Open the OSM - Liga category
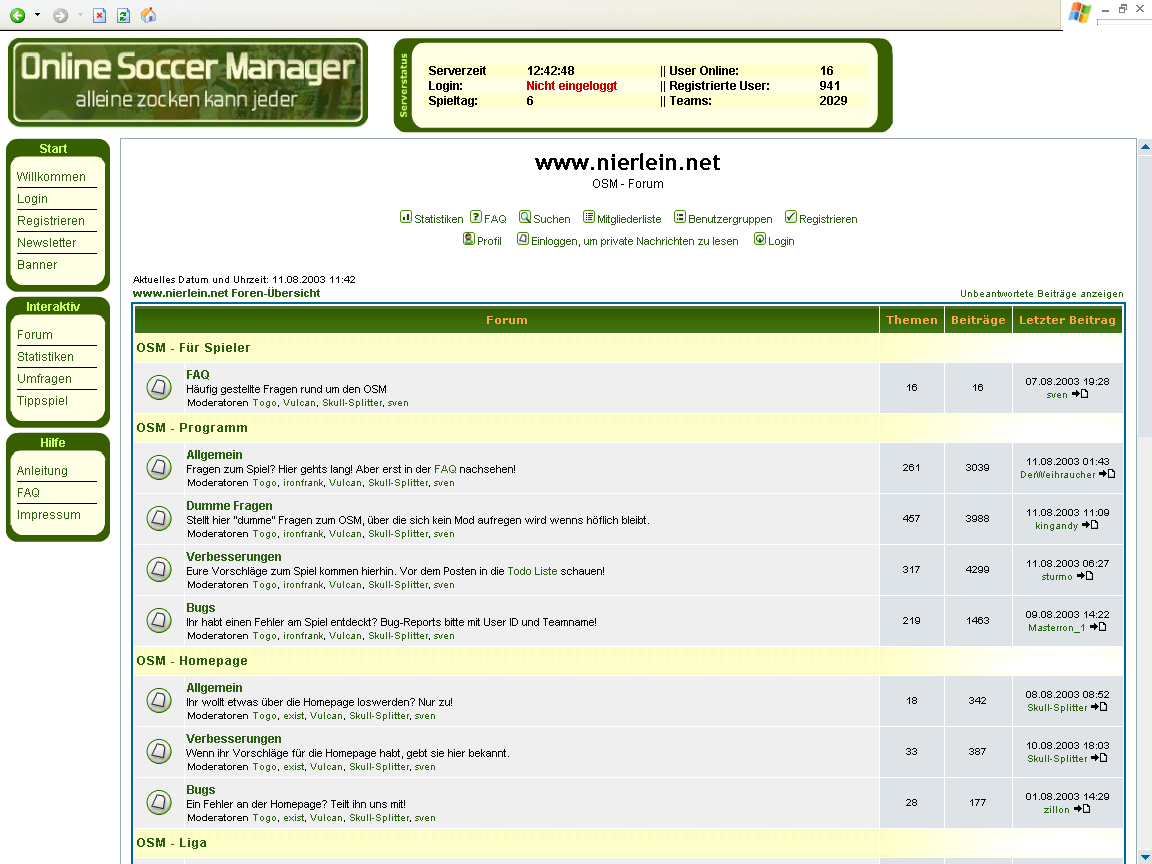The height and width of the screenshot is (864, 1152). pyautogui.click(x=172, y=843)
